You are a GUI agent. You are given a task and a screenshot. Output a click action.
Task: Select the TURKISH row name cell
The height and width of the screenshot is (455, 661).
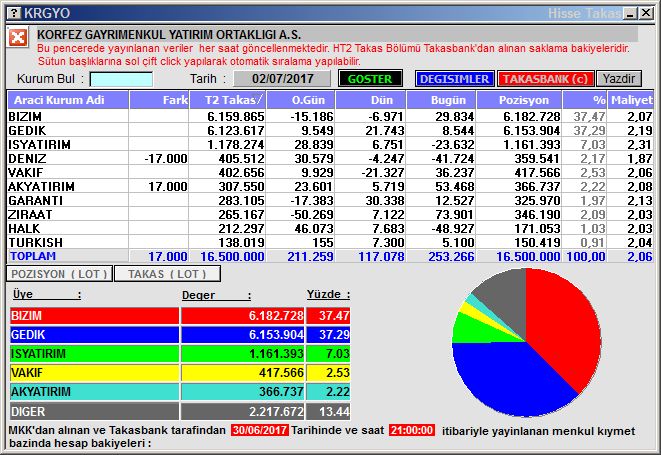click(68, 242)
